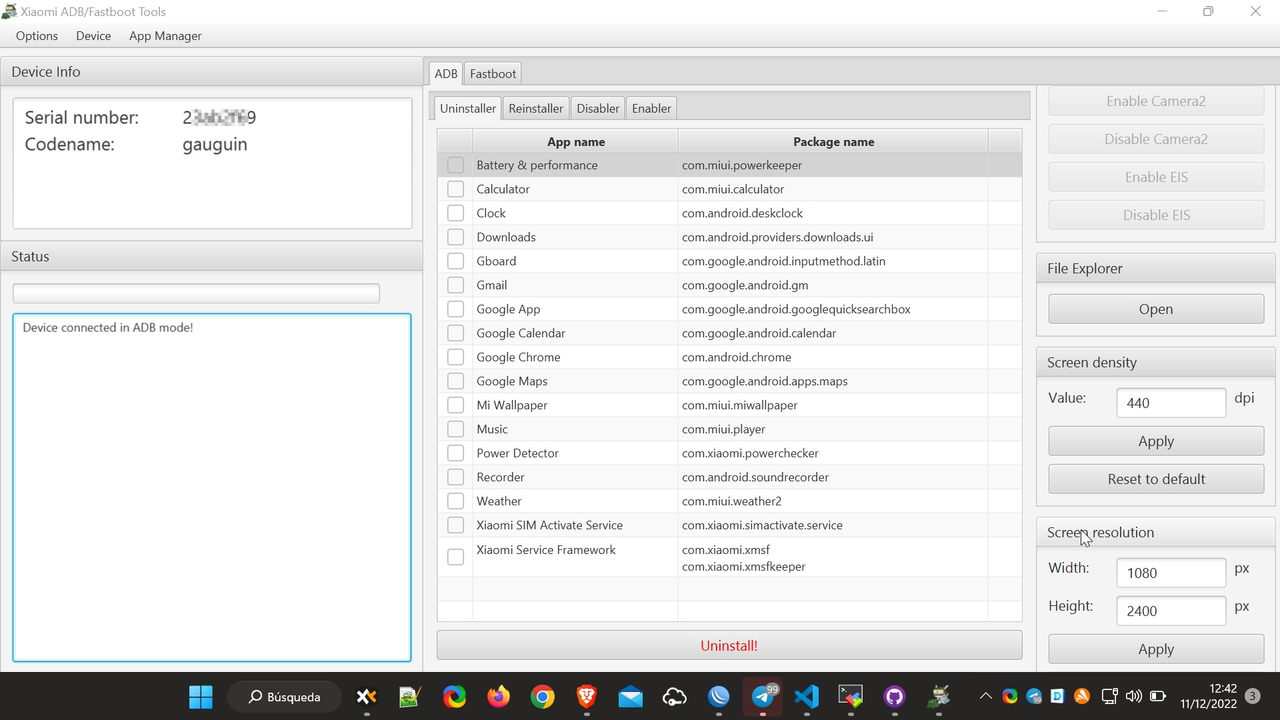This screenshot has width=1280, height=720.
Task: Click the red Uninstall! button
Action: click(x=729, y=646)
